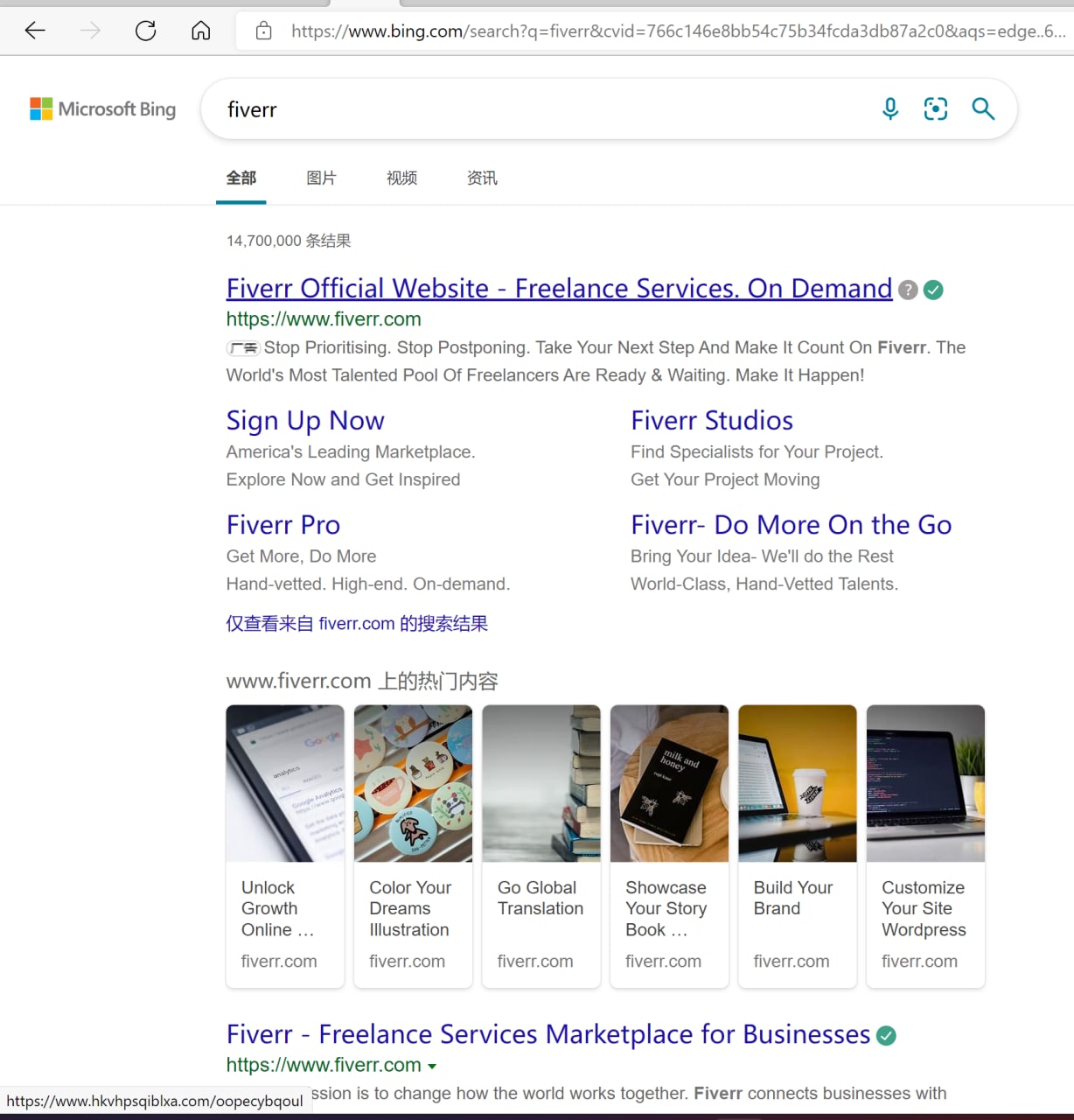Click the gray question mark icon
Viewport: 1074px width, 1120px height.
point(909,290)
